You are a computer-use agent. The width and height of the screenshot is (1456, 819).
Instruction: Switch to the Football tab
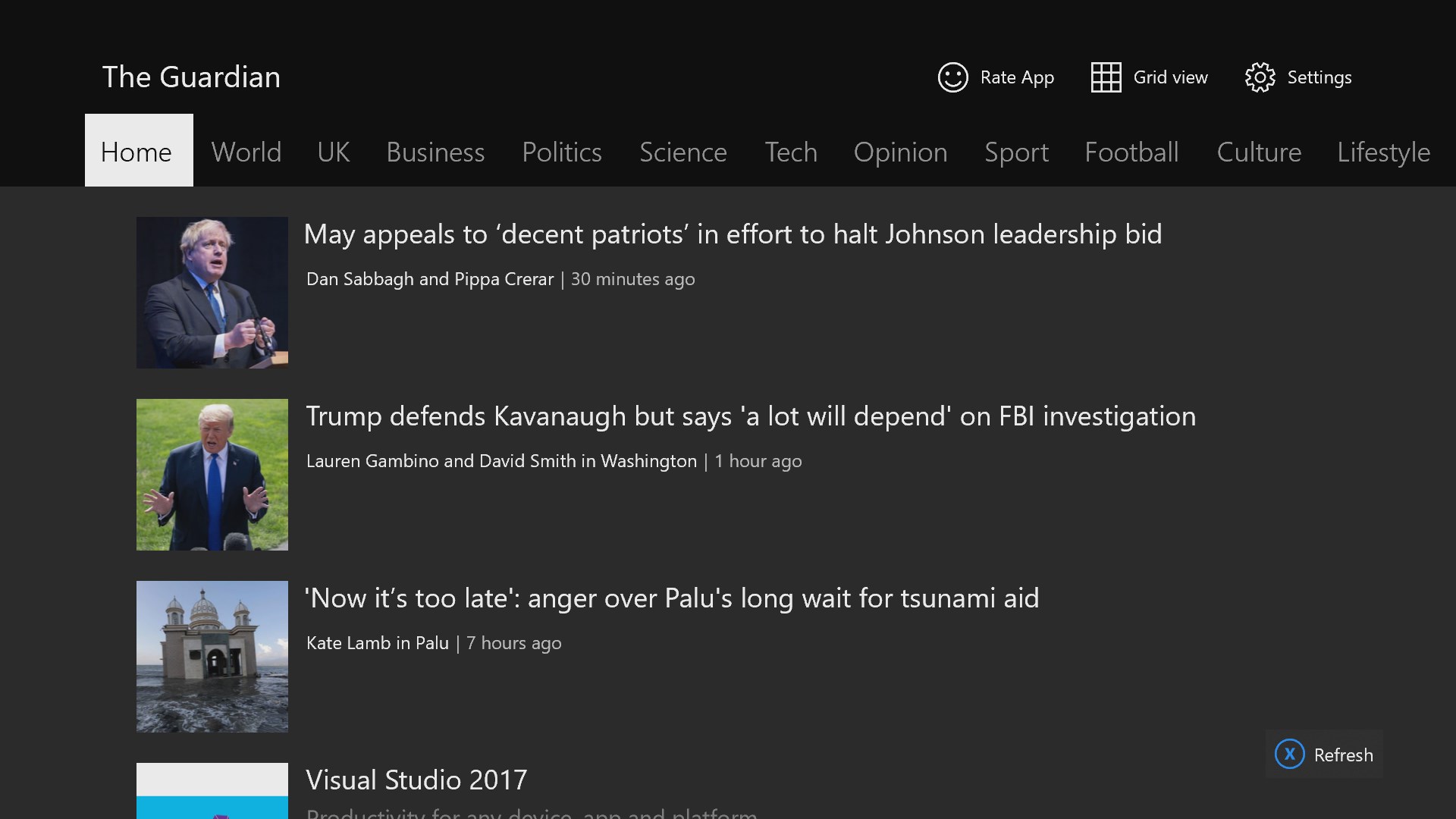pos(1131,152)
